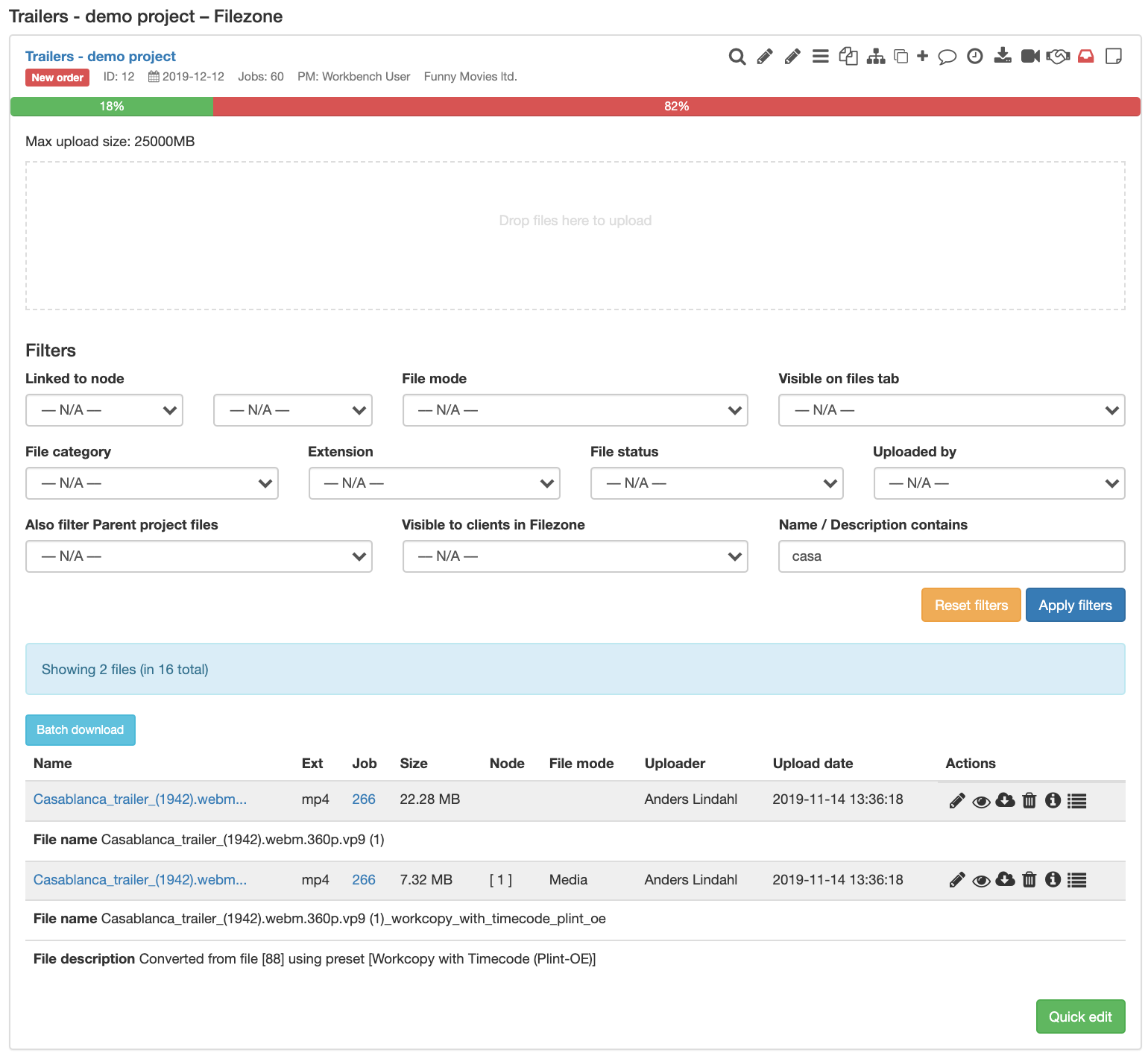Click PM: Workbench User text
This screenshot has width=1148, height=1056.
click(354, 77)
